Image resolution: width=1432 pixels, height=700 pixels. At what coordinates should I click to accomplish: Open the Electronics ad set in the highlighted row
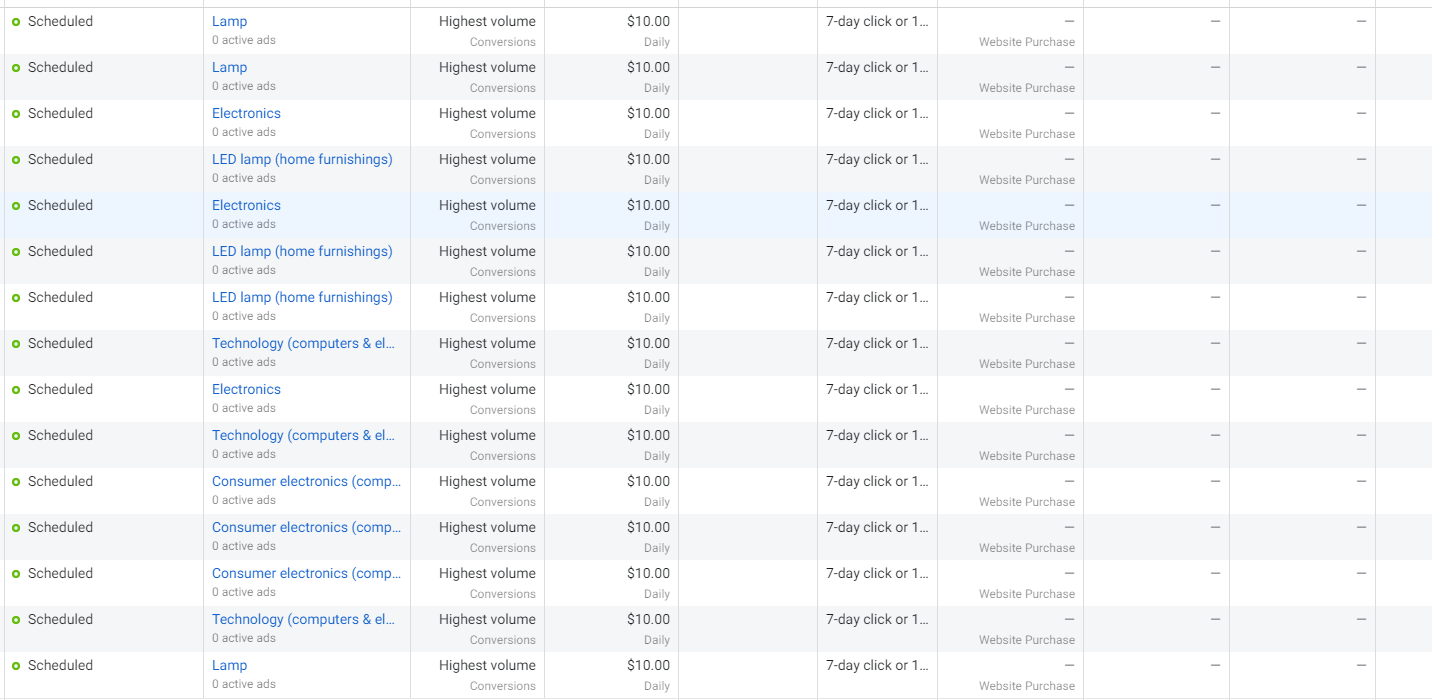[246, 205]
